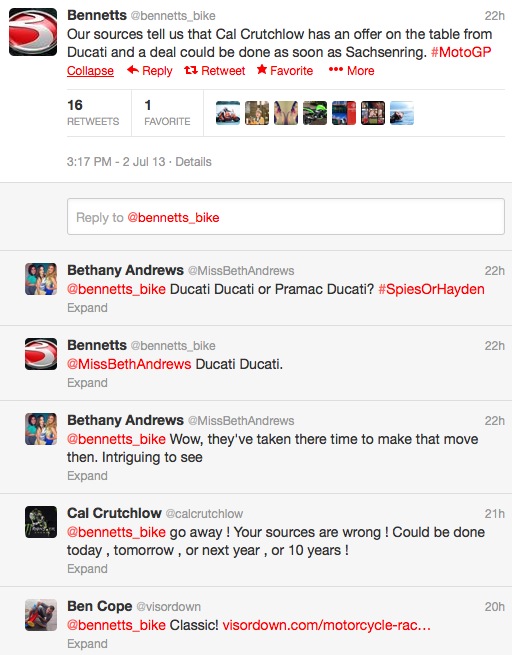View the 16 retweets list
Image resolution: width=512 pixels, height=655 pixels.
(93, 113)
